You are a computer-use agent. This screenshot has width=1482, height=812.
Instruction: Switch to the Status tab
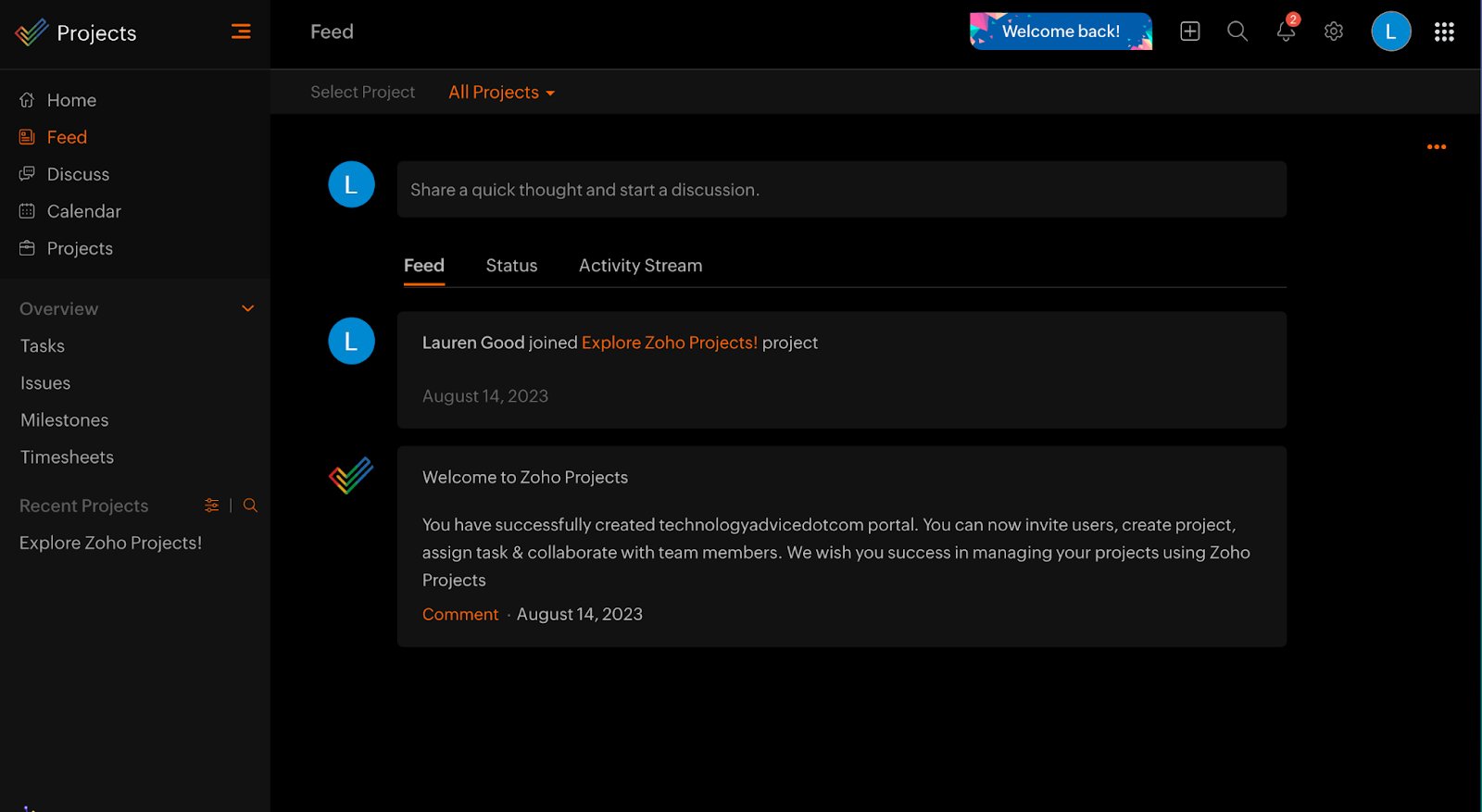[511, 266]
